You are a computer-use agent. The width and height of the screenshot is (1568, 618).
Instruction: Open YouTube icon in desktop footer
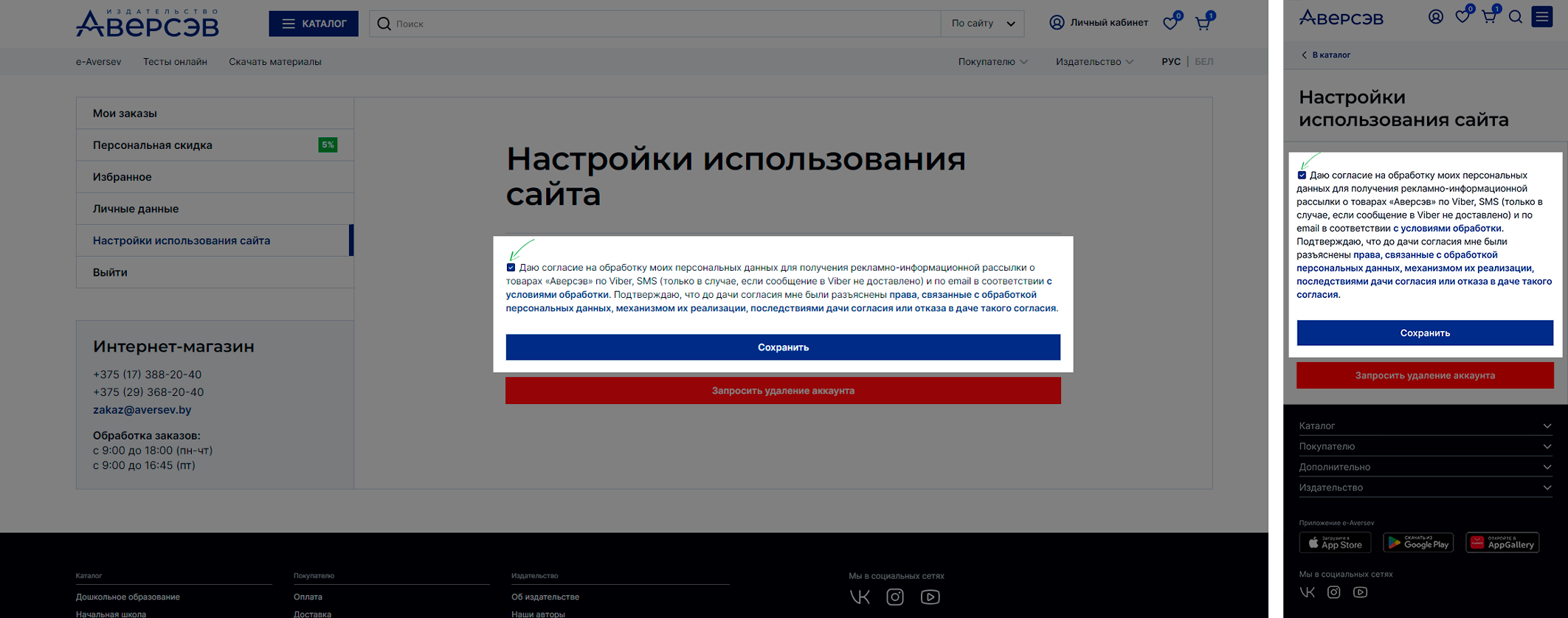pos(930,597)
